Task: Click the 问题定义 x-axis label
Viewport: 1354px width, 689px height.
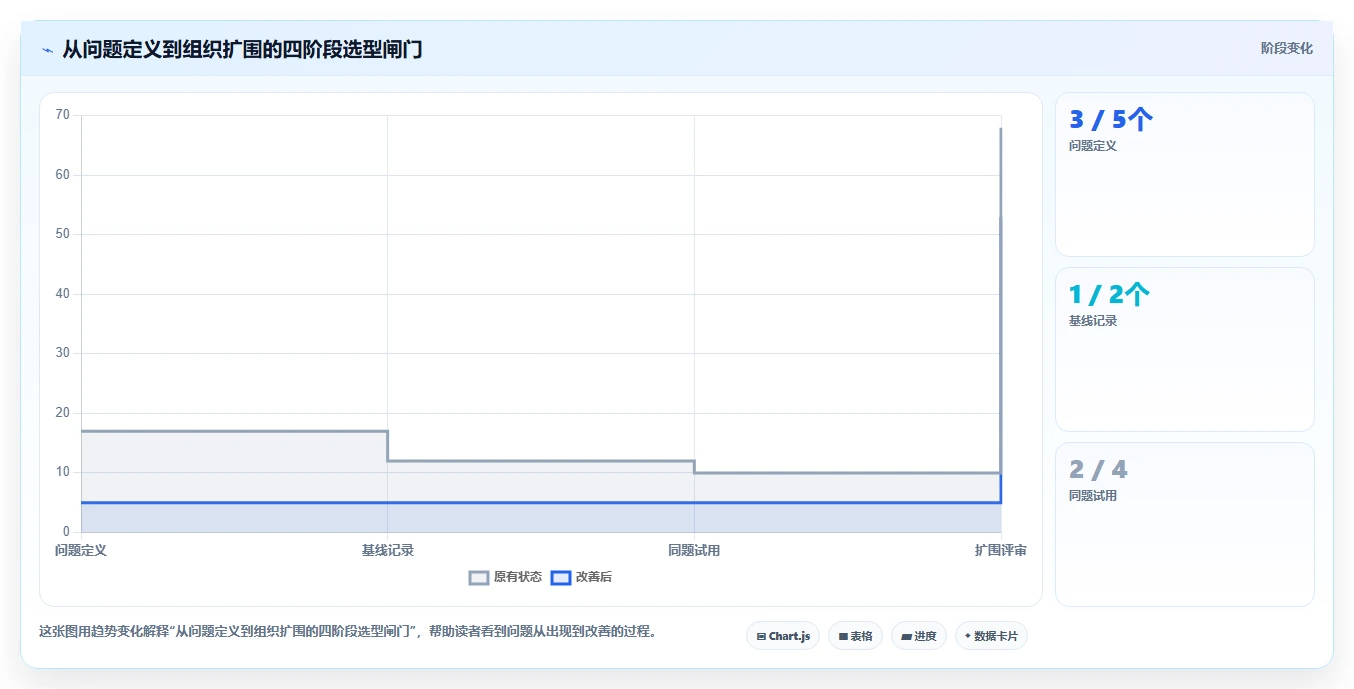Action: coord(81,550)
